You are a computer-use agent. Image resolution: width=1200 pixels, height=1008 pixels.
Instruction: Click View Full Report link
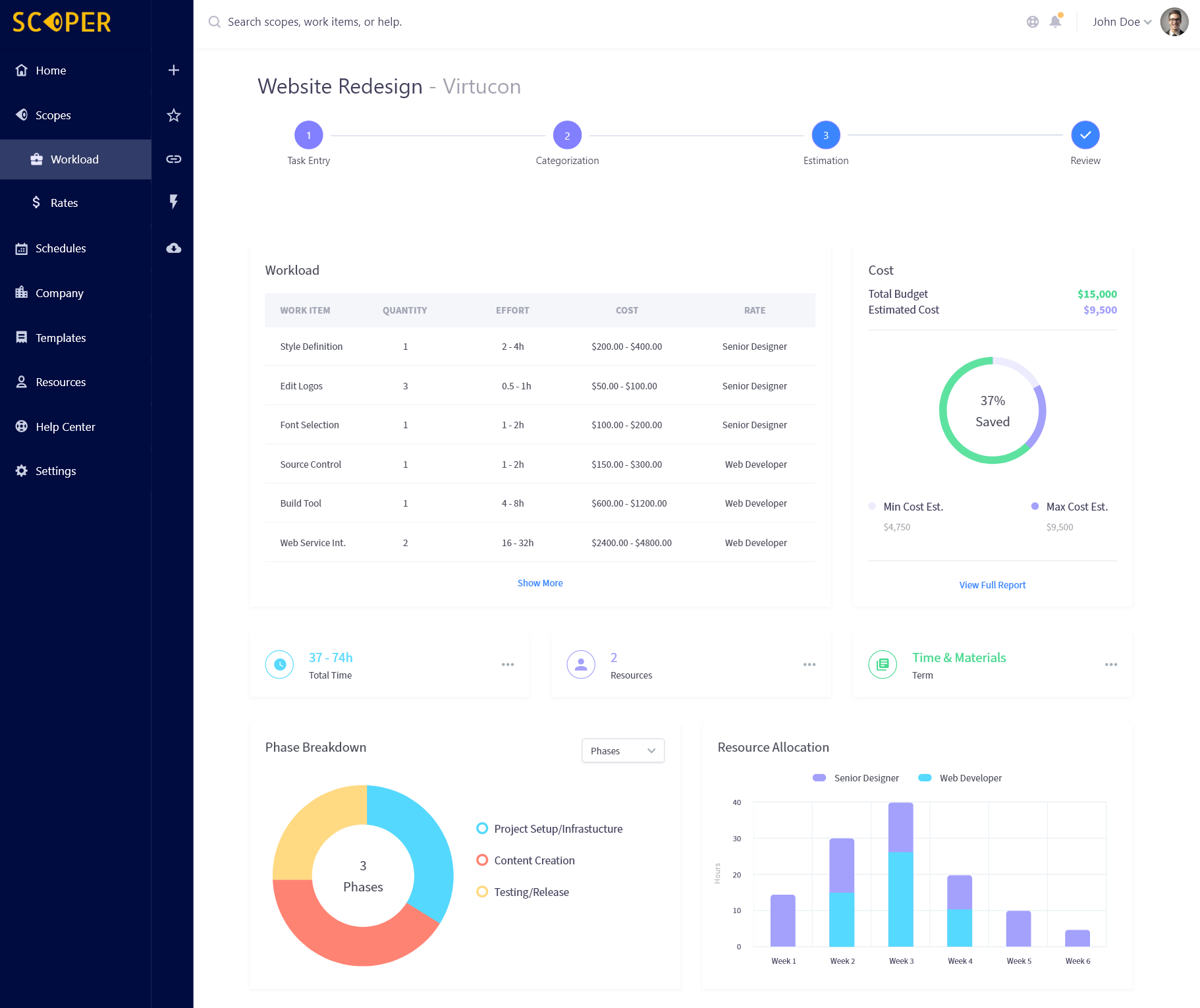993,585
